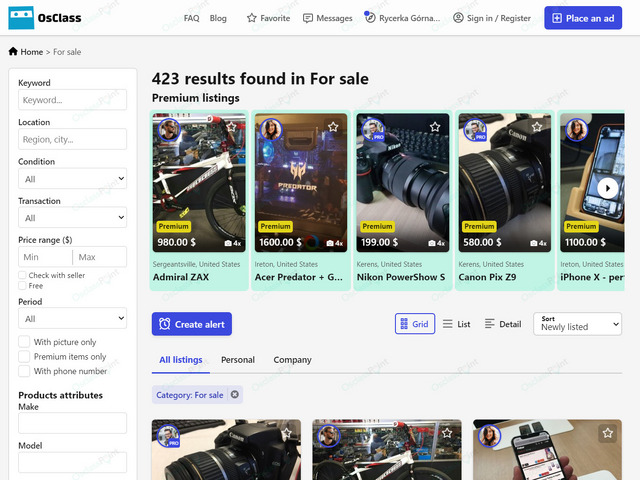
Task: Favorite the Acer Predator premium listing star
Action: point(333,127)
